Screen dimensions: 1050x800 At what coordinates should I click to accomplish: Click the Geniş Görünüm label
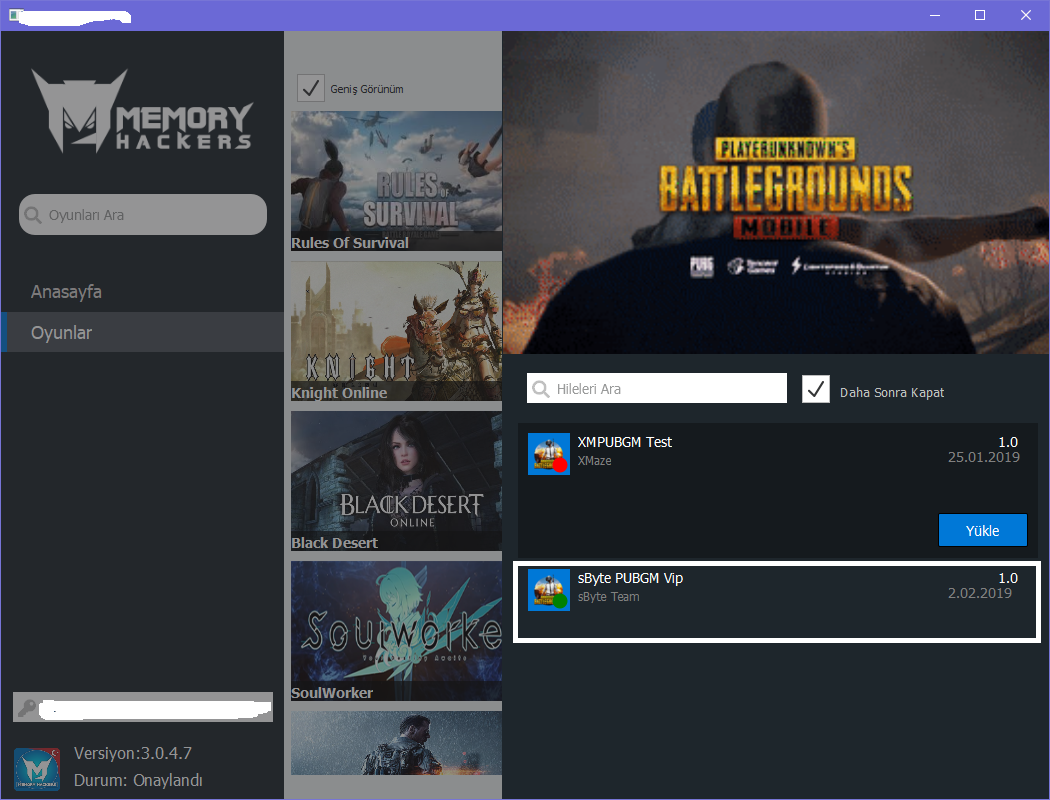(x=367, y=89)
